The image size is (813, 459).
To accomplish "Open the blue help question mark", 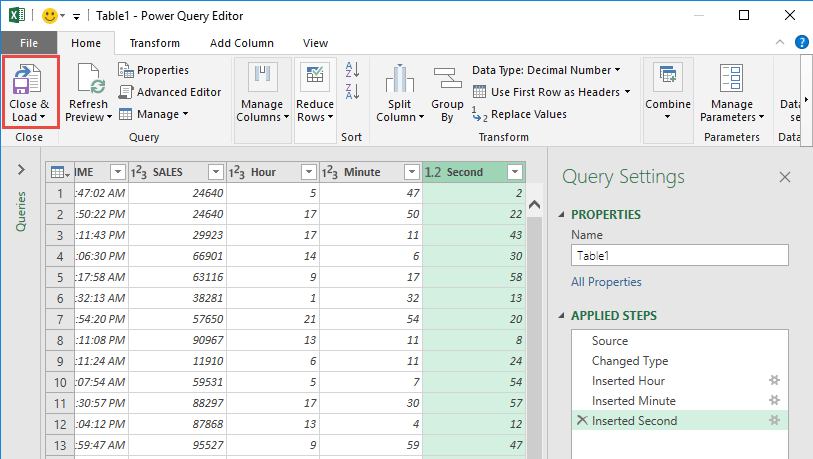I will point(802,43).
